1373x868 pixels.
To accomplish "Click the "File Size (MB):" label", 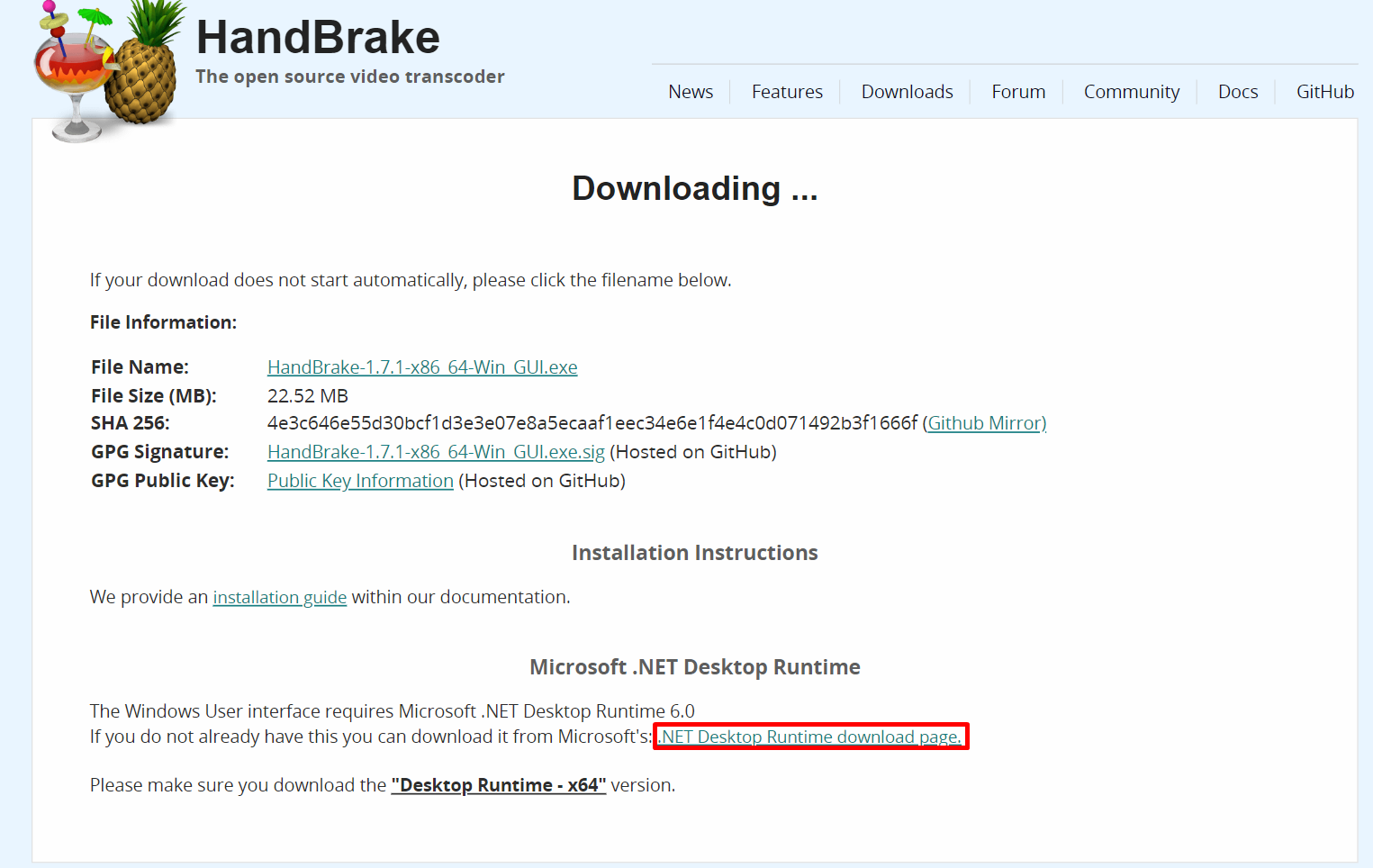I will (154, 396).
